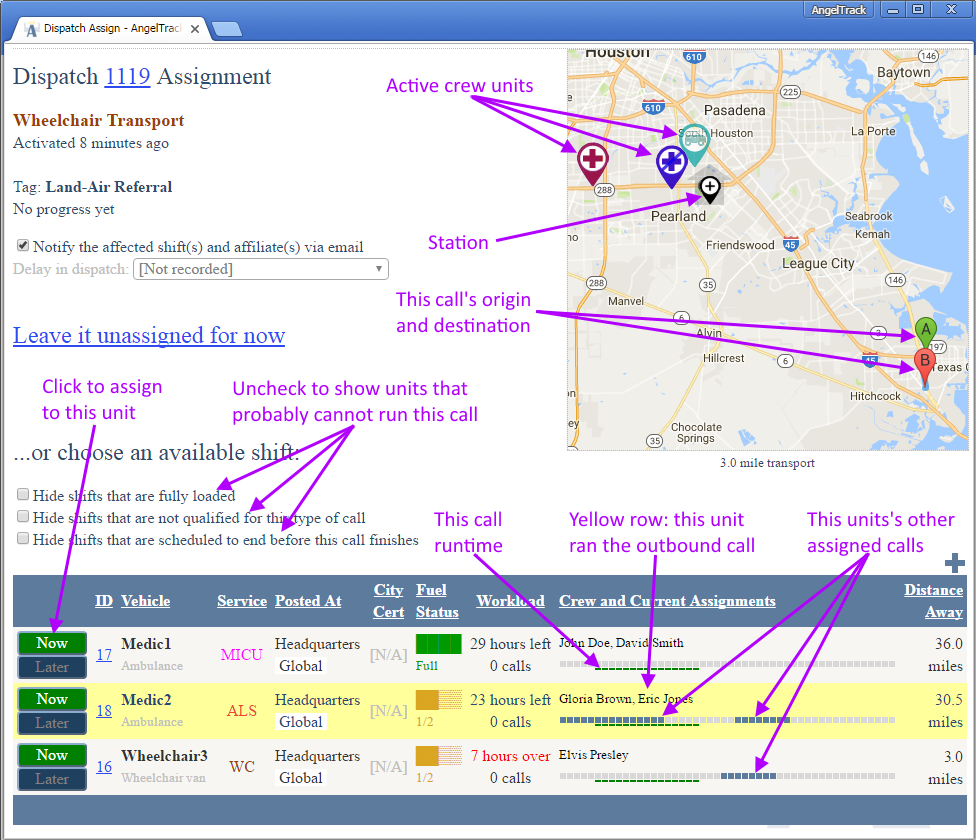Click the AngelTrack favicon on the browser tab

click(34, 28)
